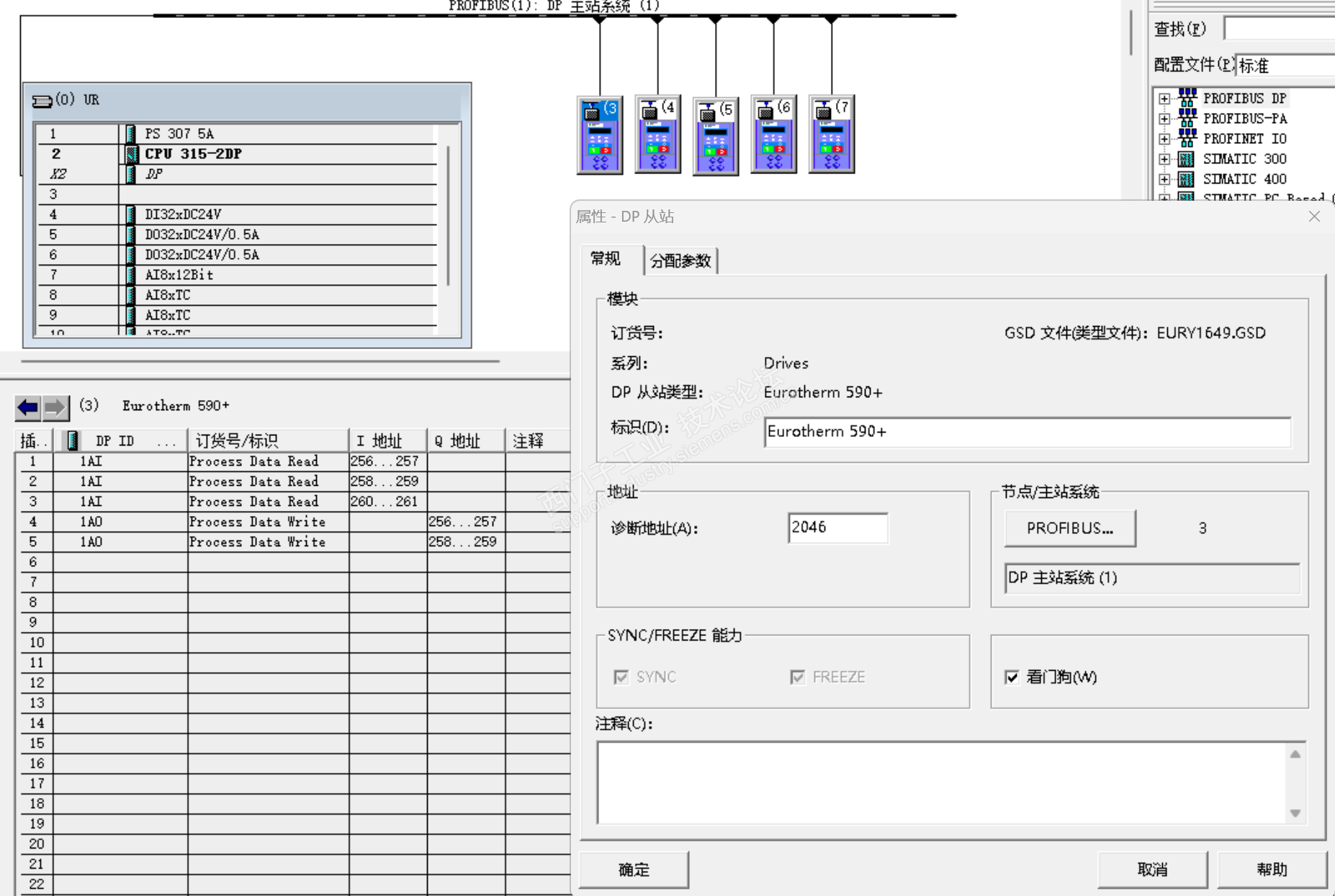The height and width of the screenshot is (896, 1335).
Task: Click the CPU 315-2DP module icon
Action: (131, 154)
